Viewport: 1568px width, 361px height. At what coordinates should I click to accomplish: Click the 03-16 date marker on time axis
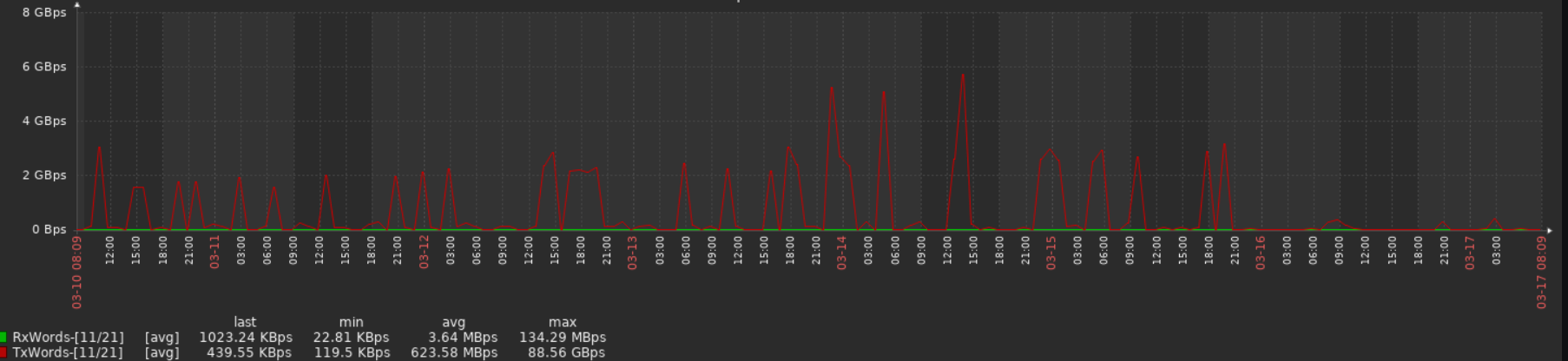pos(1260,252)
